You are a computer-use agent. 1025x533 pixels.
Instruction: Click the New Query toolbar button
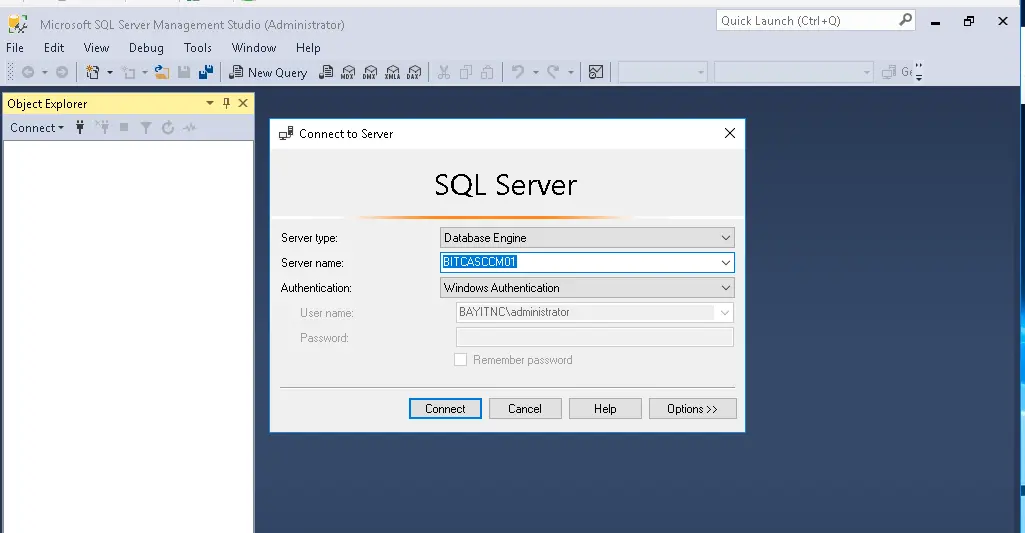pos(268,73)
